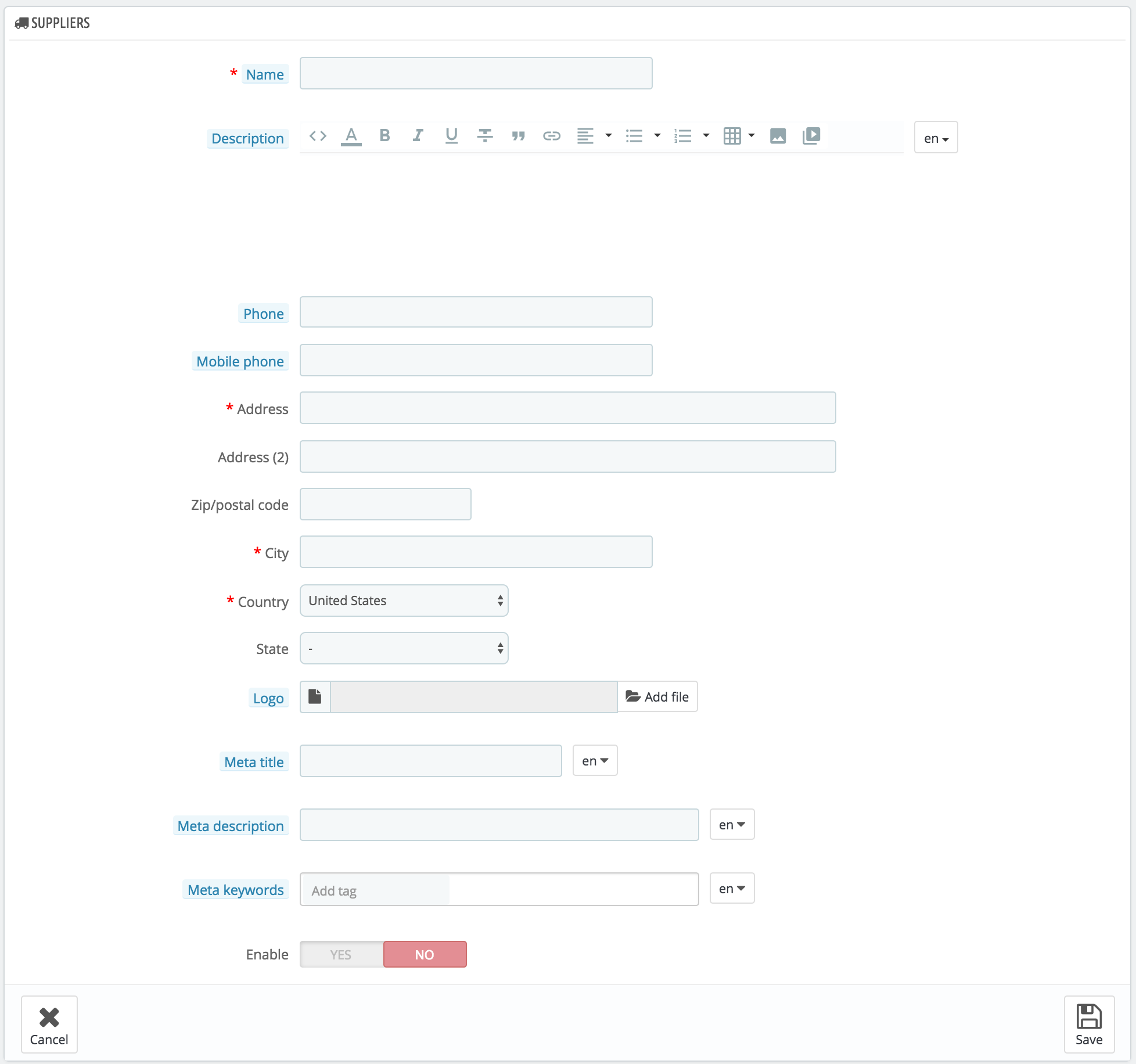
Task: Toggle italic formatting in Description
Action: coord(418,136)
